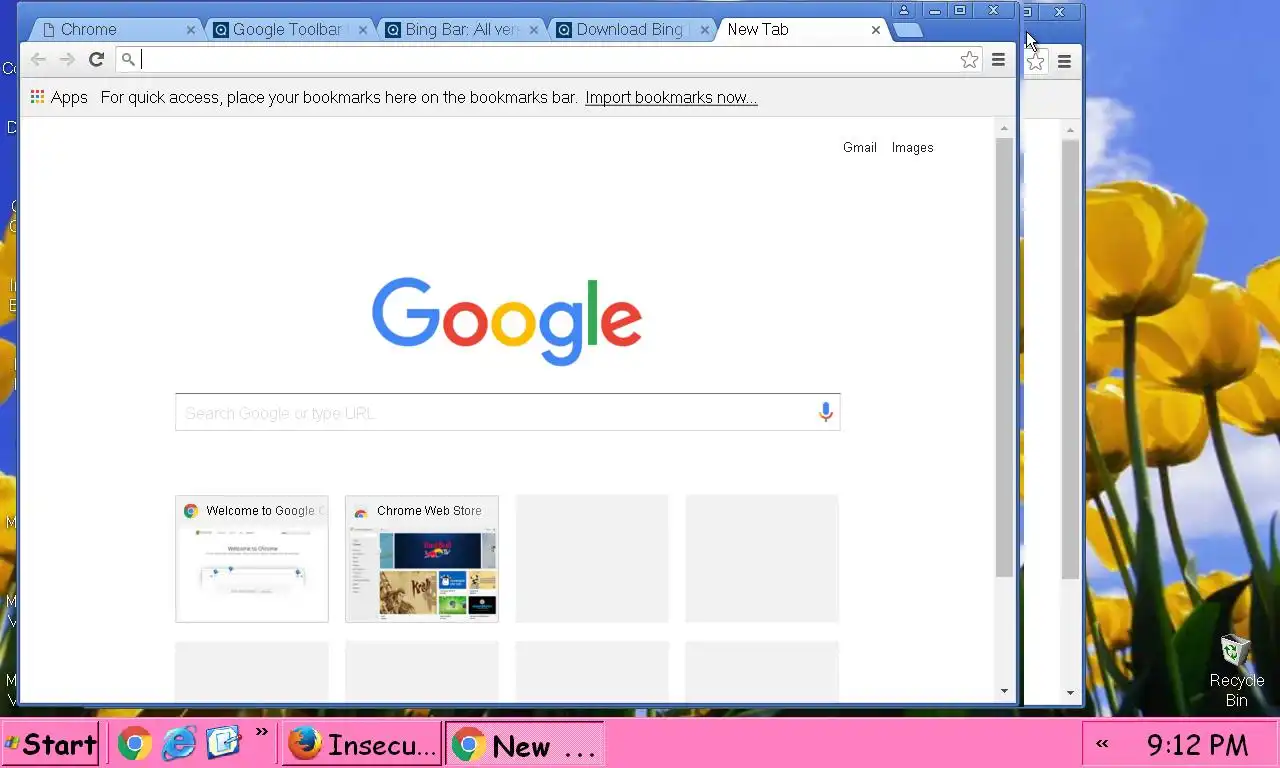The height and width of the screenshot is (768, 1280).
Task: Click the back window scrollbar thumb
Action: (x=1070, y=359)
